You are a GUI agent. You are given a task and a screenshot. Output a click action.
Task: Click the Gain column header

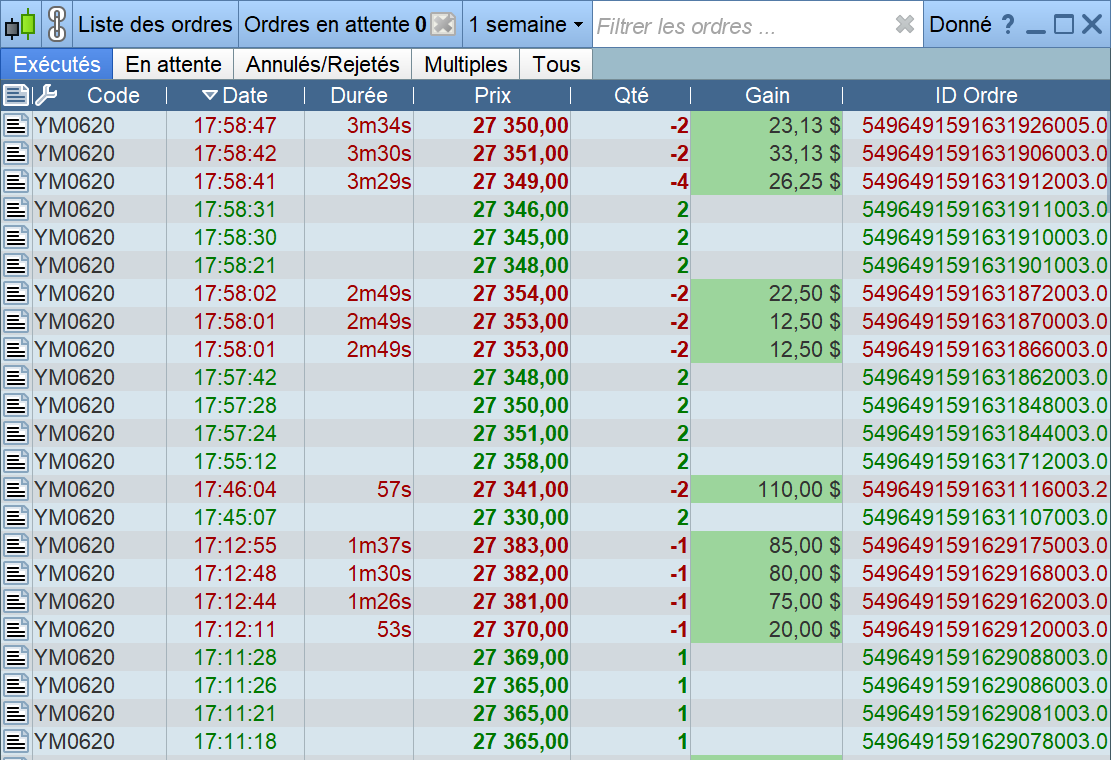767,96
